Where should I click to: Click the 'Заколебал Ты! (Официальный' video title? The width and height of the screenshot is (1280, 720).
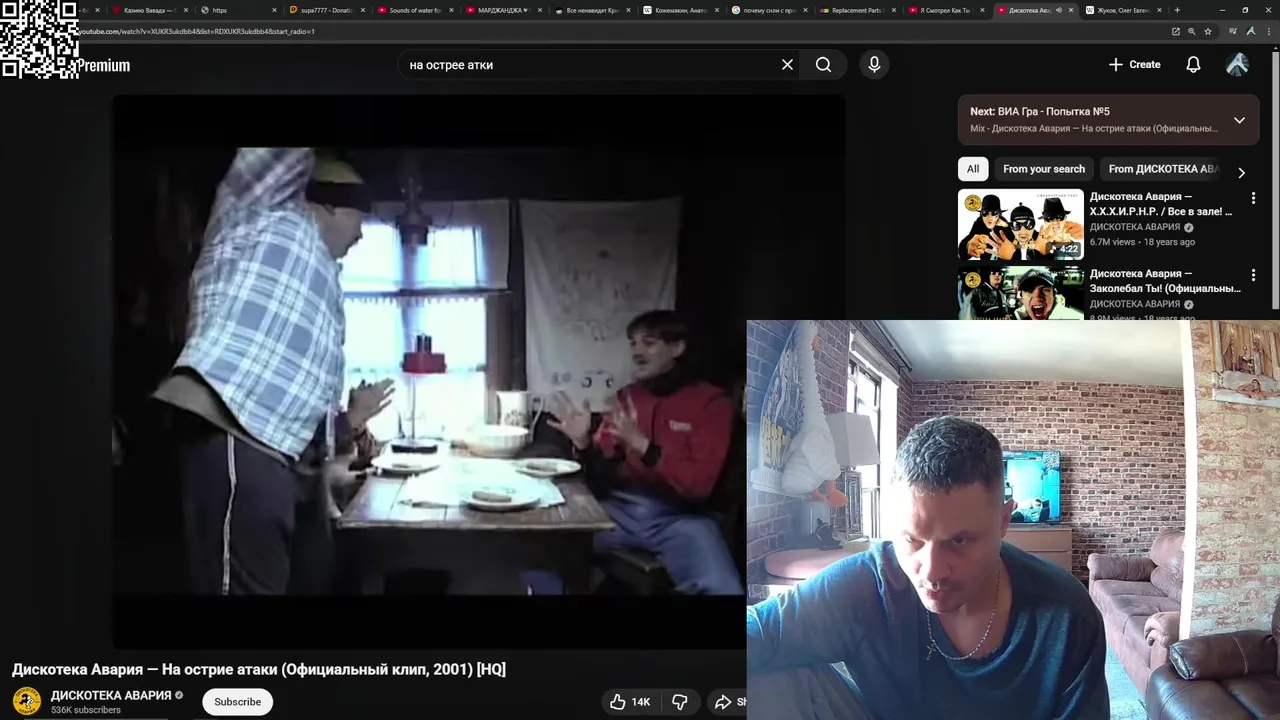click(1165, 281)
